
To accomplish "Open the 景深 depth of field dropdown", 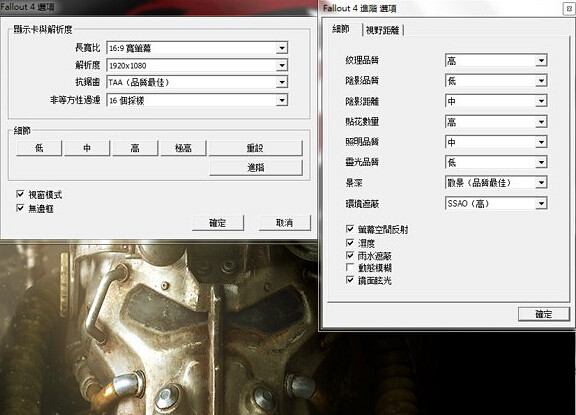I will (x=496, y=183).
